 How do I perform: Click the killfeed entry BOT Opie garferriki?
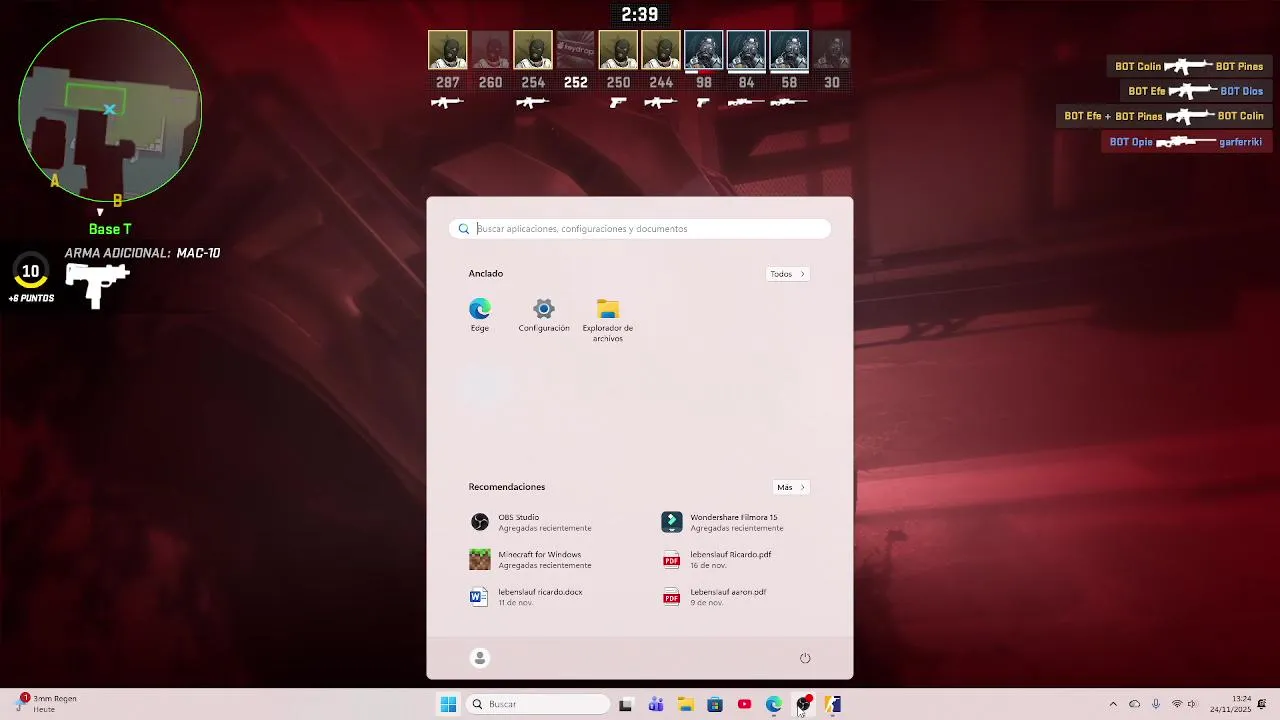click(1185, 142)
